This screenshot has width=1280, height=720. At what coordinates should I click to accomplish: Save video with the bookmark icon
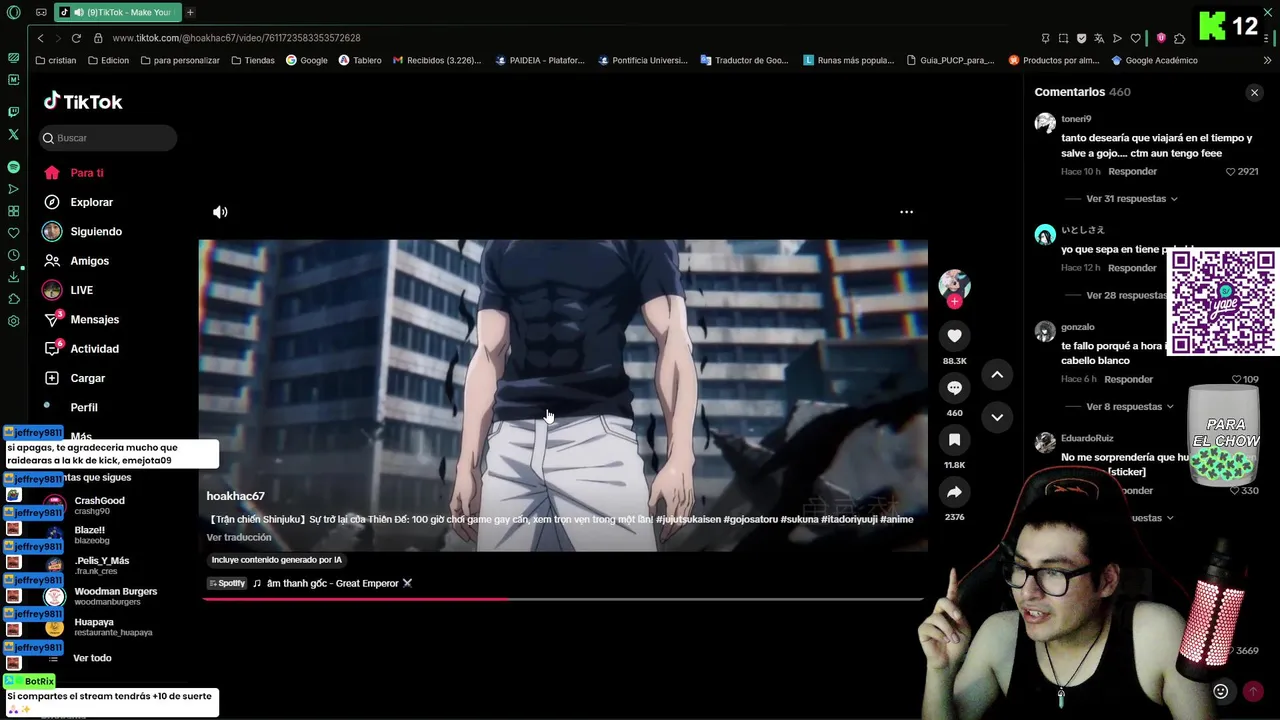pyautogui.click(x=954, y=440)
